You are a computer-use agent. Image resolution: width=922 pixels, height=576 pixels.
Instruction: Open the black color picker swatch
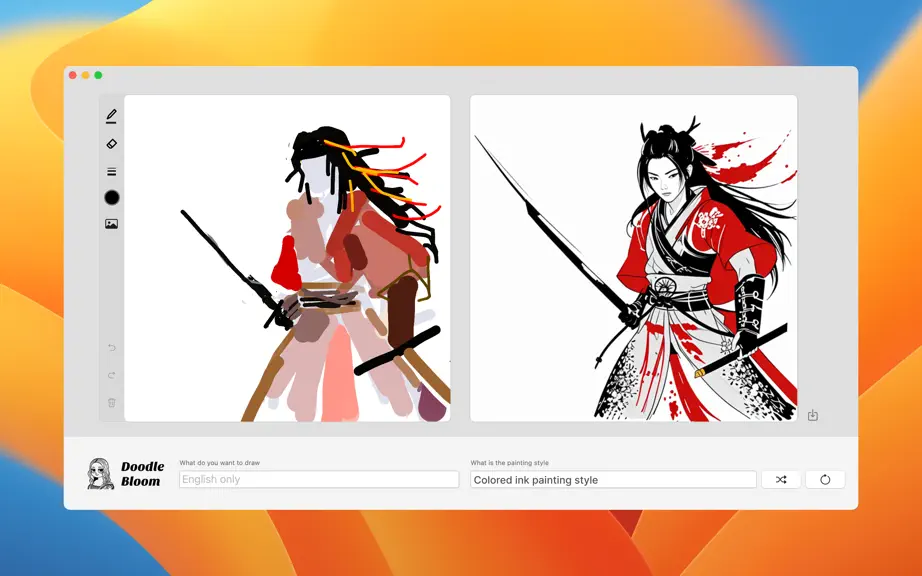click(112, 197)
